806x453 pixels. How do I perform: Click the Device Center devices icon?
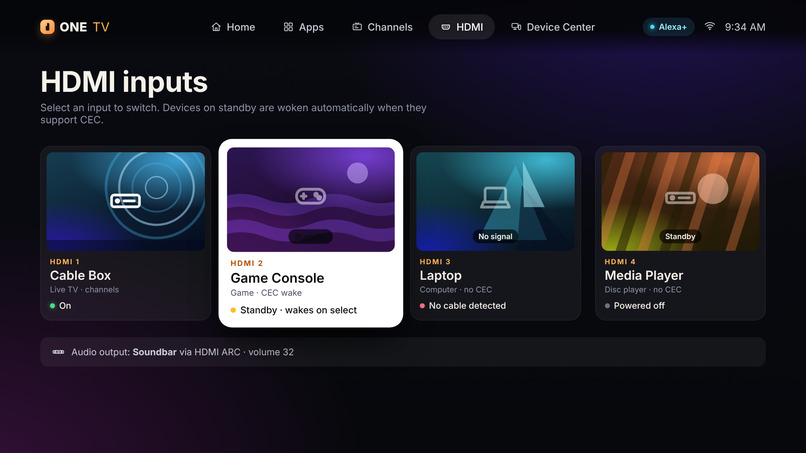click(x=516, y=27)
